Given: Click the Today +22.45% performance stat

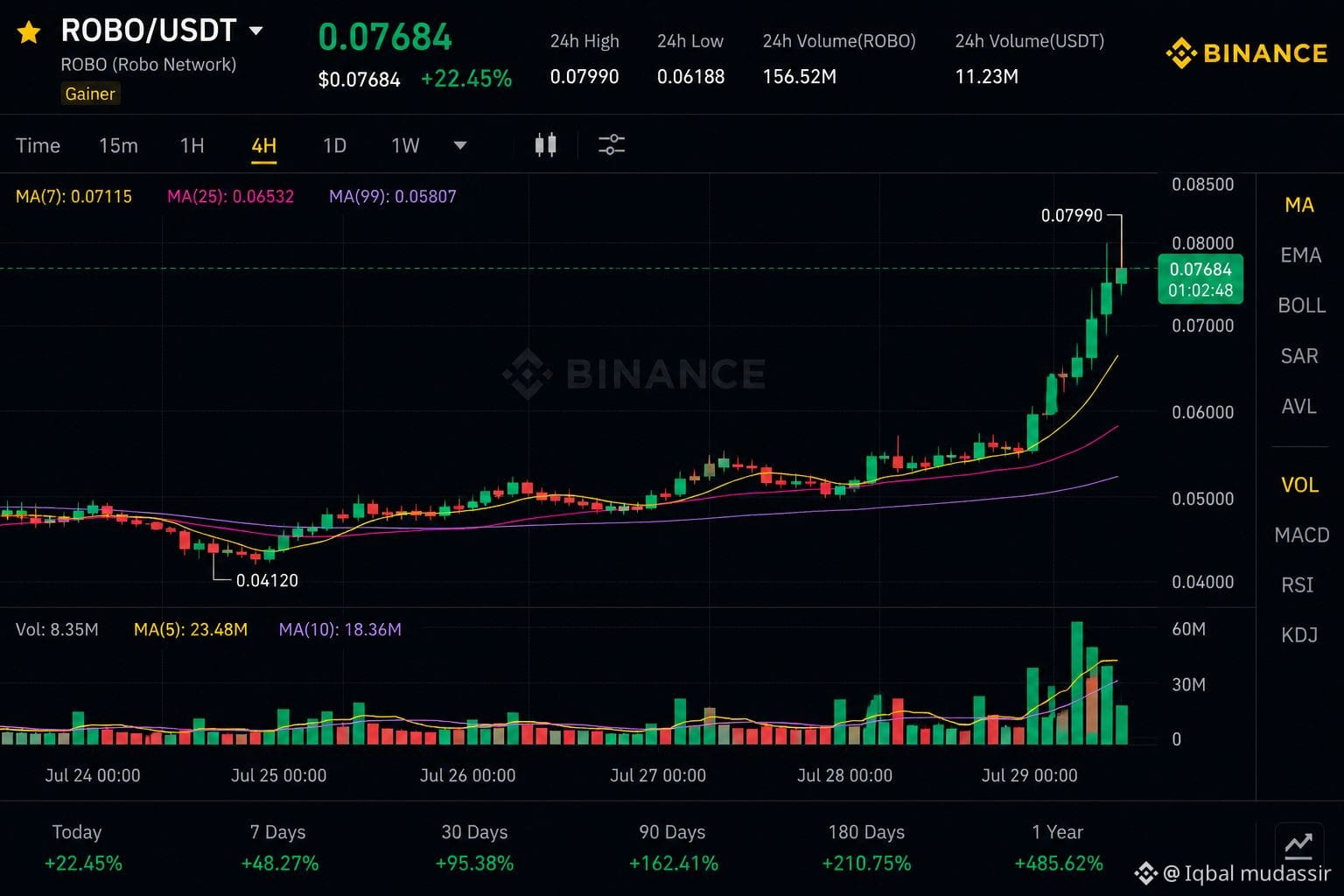Looking at the screenshot, I should 82,848.
